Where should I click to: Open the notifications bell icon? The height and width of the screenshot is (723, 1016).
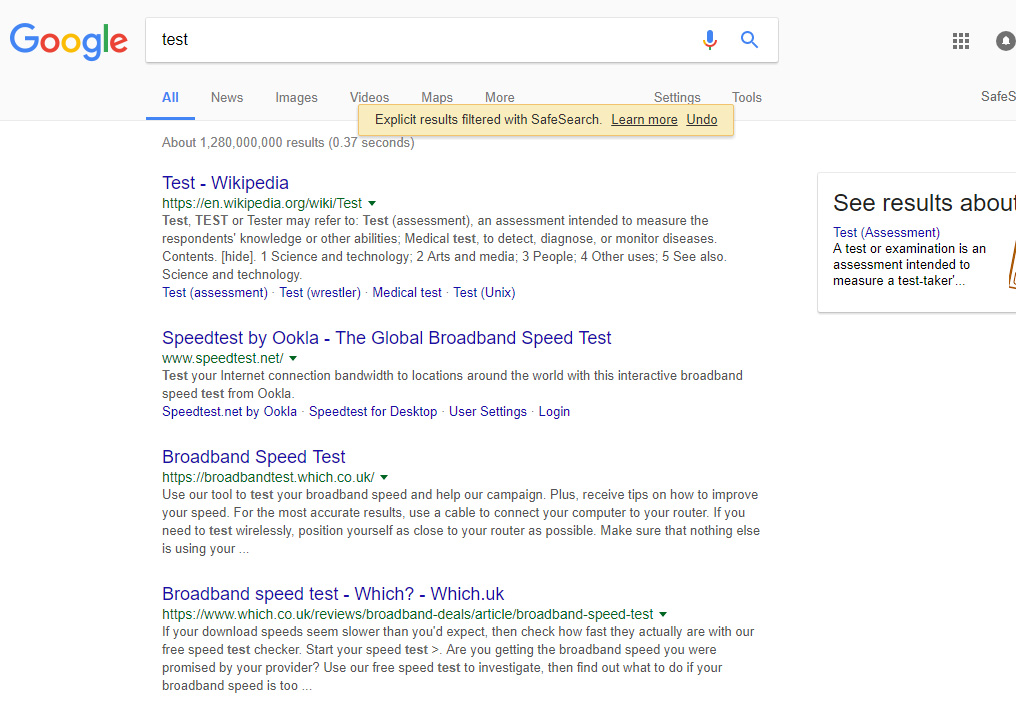click(x=1005, y=41)
